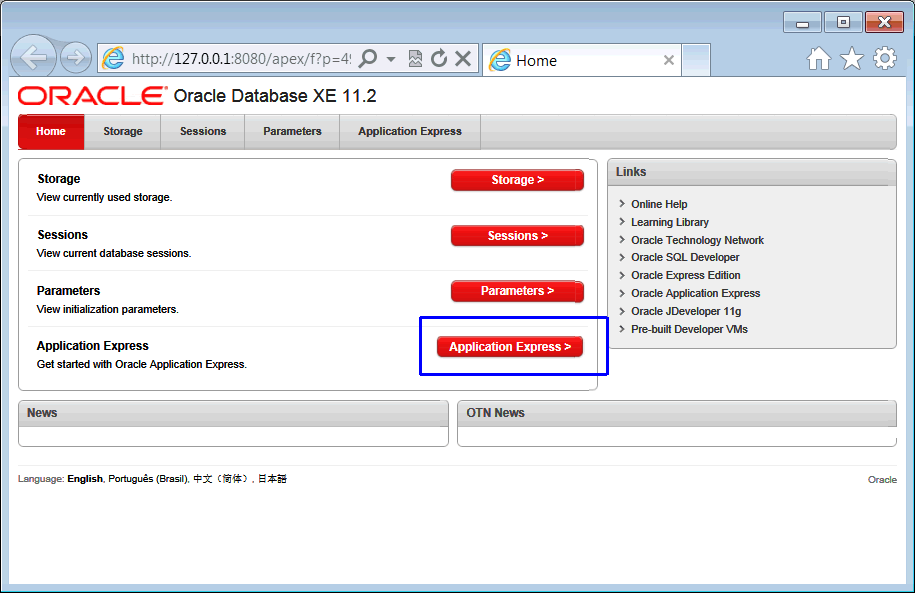Switch language to Japanese
Viewport: 915px width, 593px height.
pyautogui.click(x=272, y=479)
